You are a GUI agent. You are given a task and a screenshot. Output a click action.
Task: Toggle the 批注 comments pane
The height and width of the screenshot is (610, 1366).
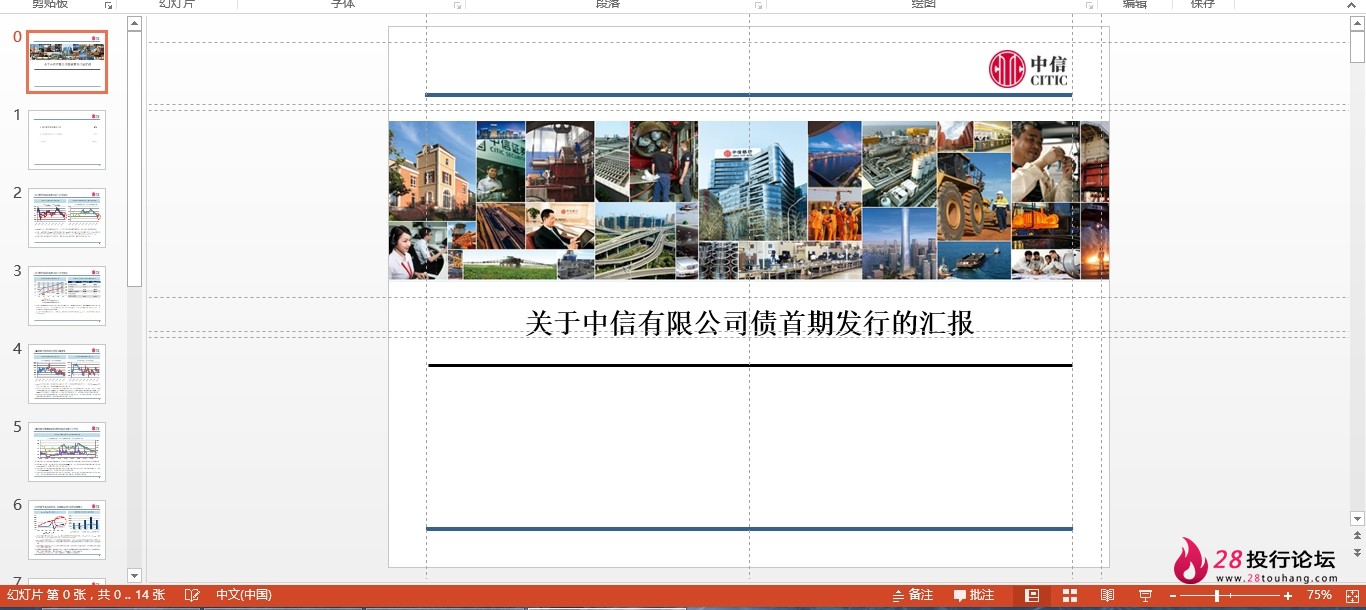coord(974,595)
